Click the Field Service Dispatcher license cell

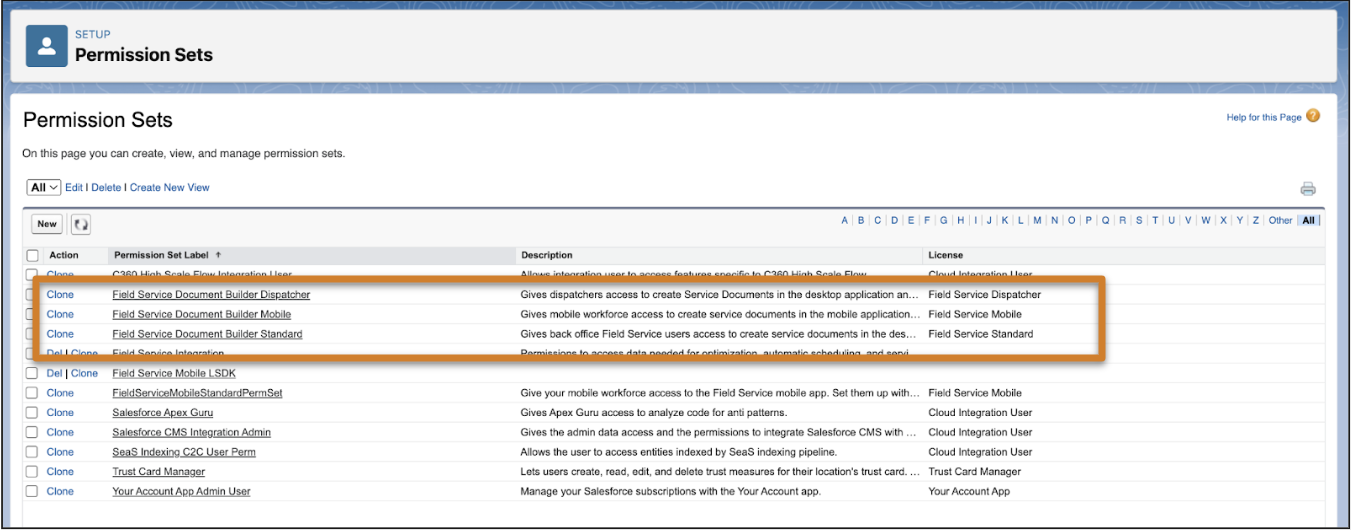984,295
